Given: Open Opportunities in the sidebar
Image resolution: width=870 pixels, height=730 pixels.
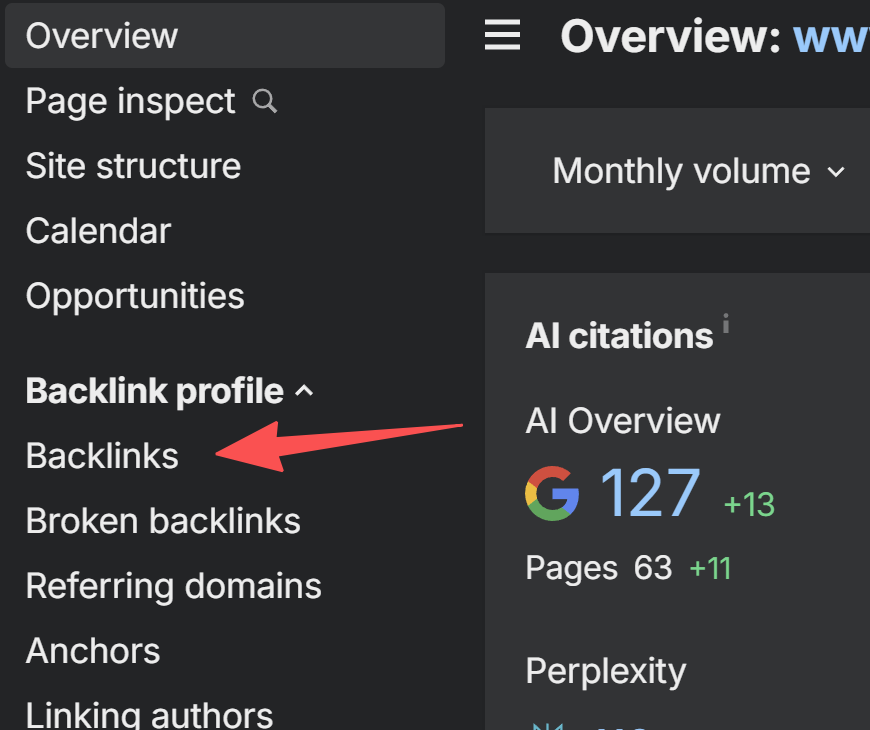Looking at the screenshot, I should [x=135, y=296].
